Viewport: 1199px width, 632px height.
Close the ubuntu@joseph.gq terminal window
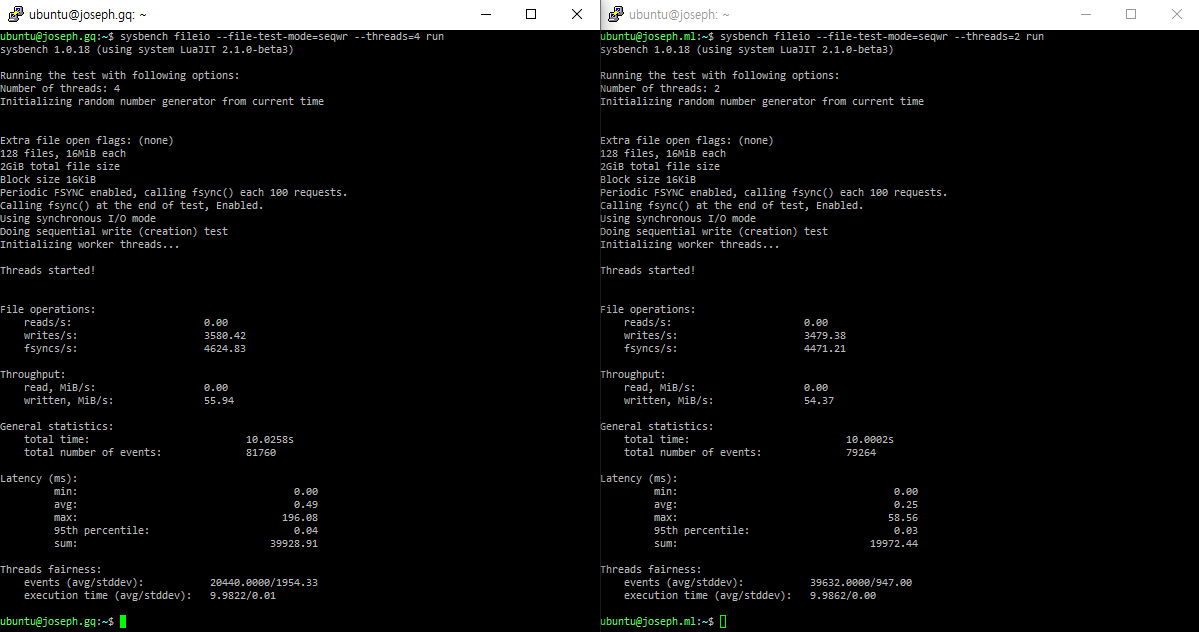pyautogui.click(x=577, y=15)
